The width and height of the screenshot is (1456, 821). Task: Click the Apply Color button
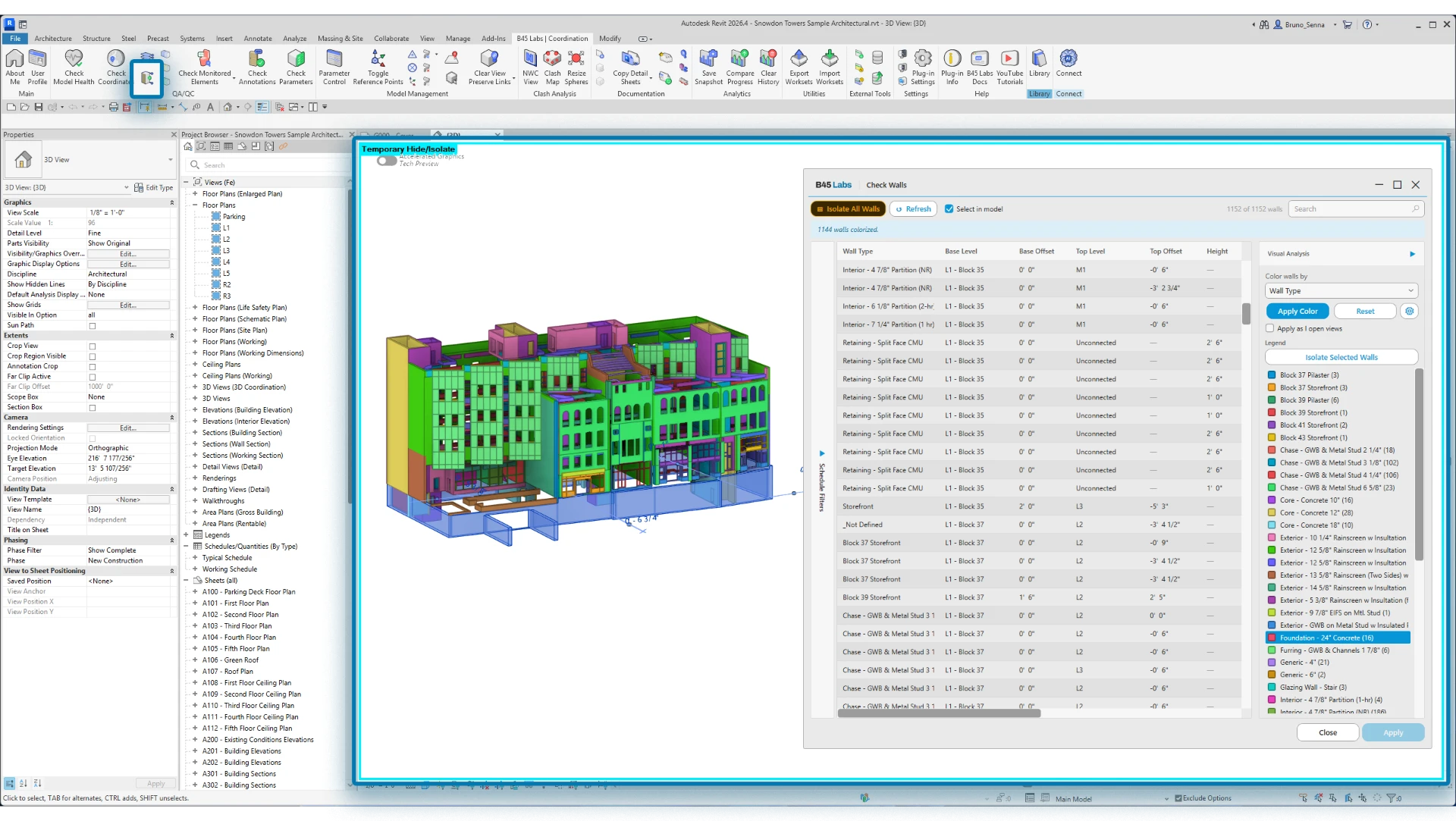click(x=1298, y=312)
